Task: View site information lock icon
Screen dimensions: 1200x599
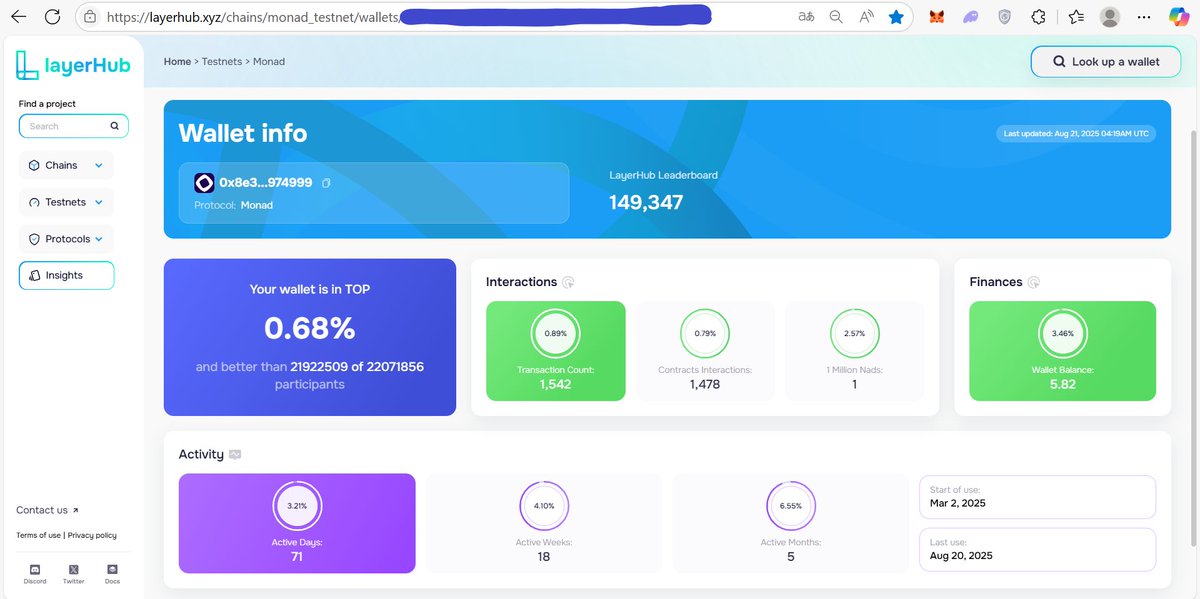Action: tap(89, 17)
